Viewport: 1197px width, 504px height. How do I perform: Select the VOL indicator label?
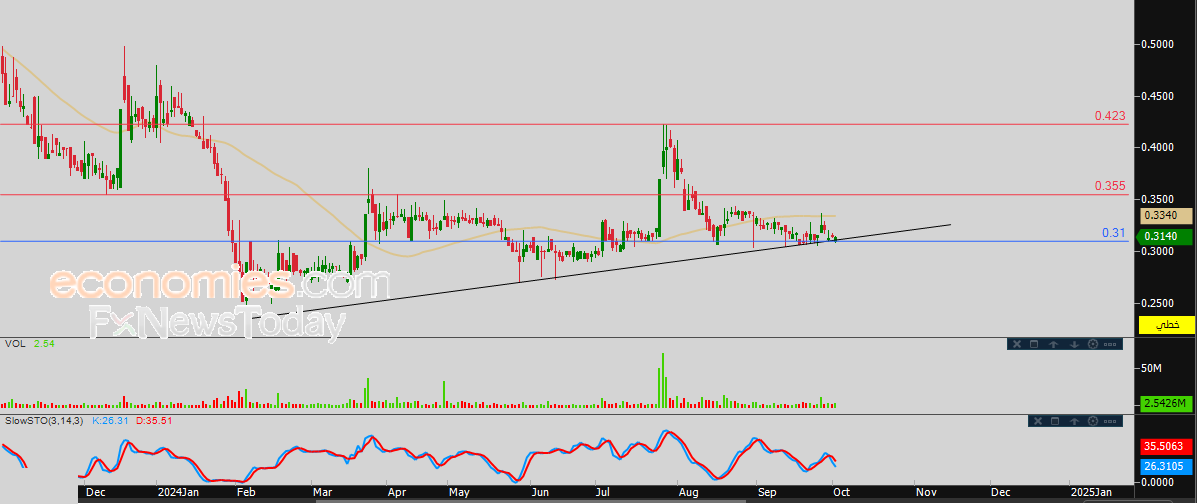click(15, 344)
